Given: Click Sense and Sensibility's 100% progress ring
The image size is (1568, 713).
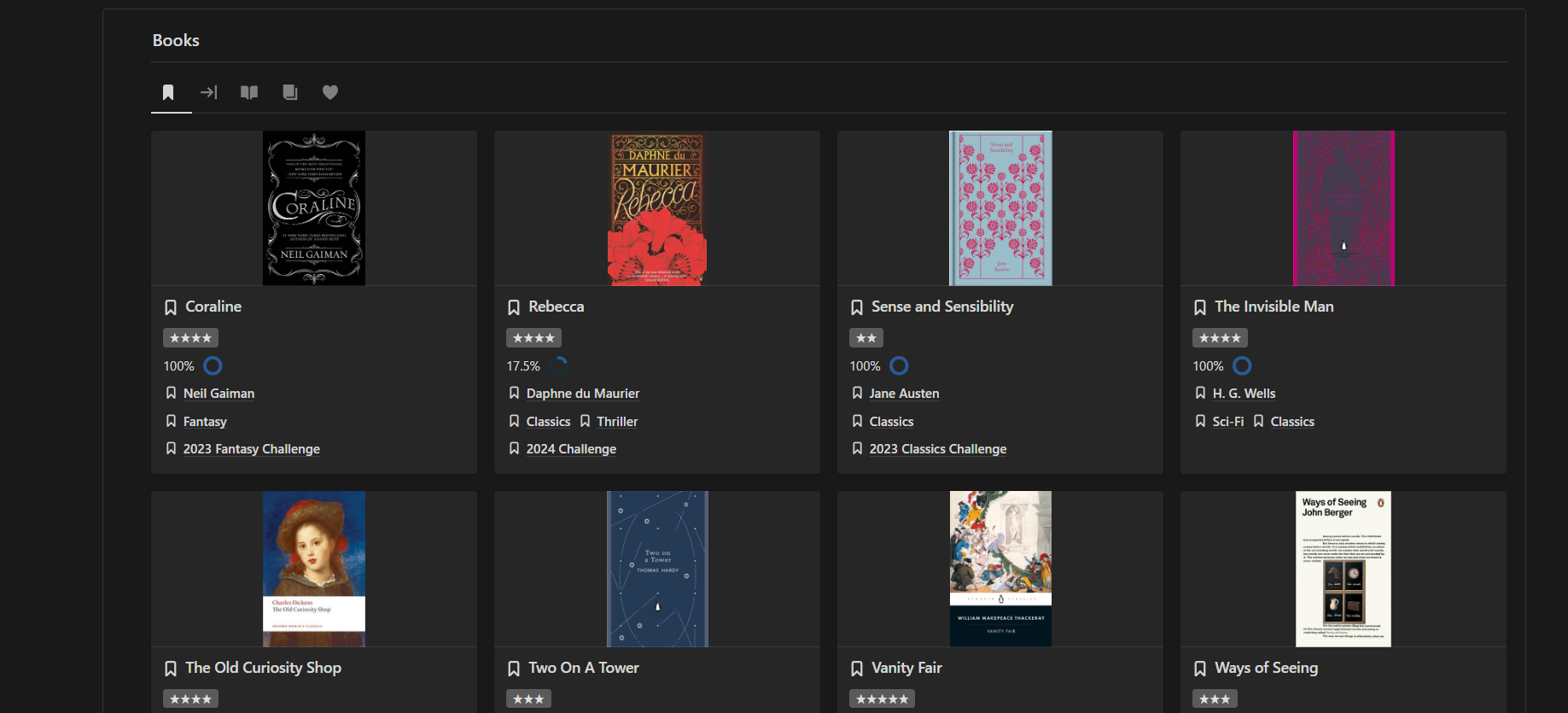Looking at the screenshot, I should (899, 365).
